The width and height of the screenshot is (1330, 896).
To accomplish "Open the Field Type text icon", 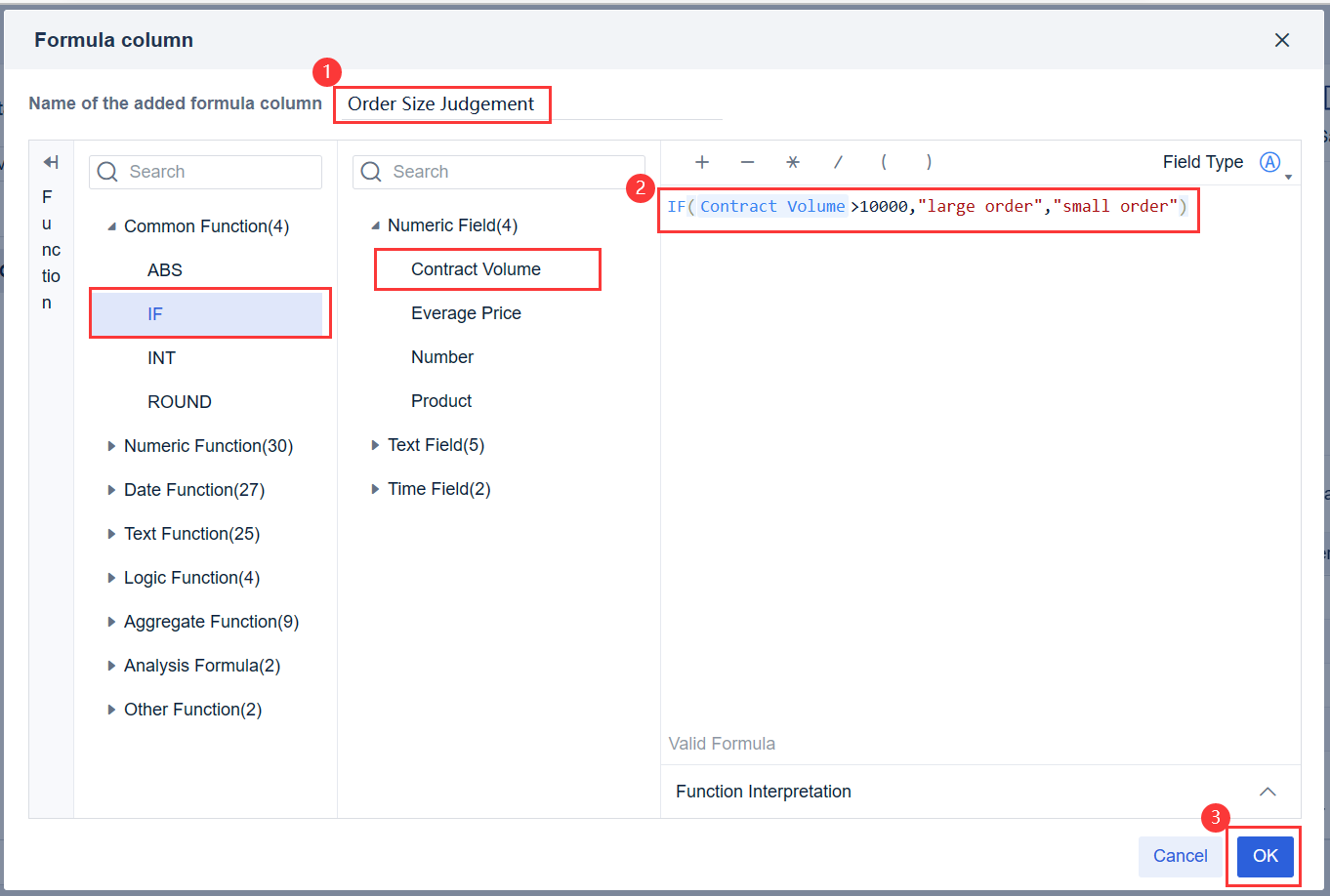I will pyautogui.click(x=1269, y=162).
